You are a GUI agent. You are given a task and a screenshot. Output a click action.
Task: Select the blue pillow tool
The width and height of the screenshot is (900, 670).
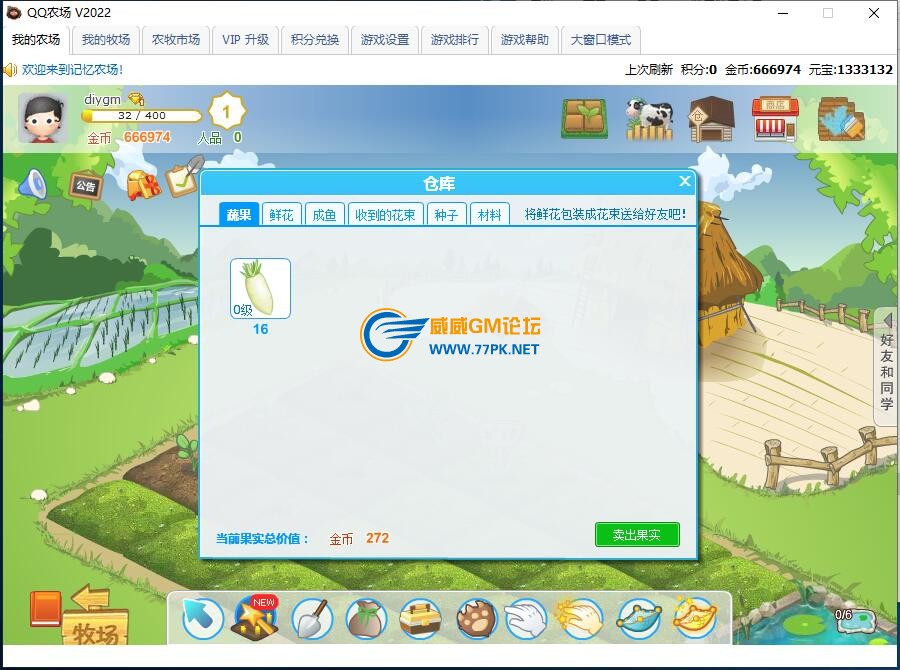click(x=638, y=619)
